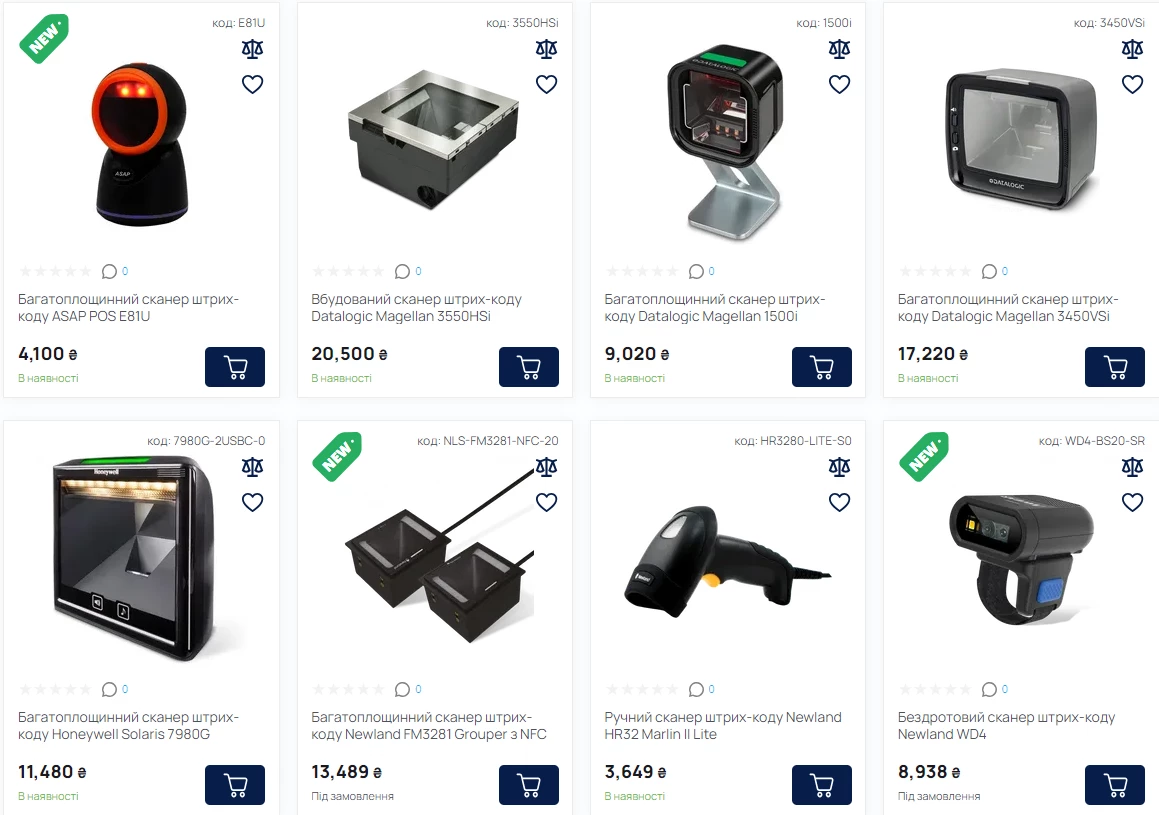Add Newland WD4 scanner to cart
This screenshot has height=815, width=1159.
(1115, 785)
